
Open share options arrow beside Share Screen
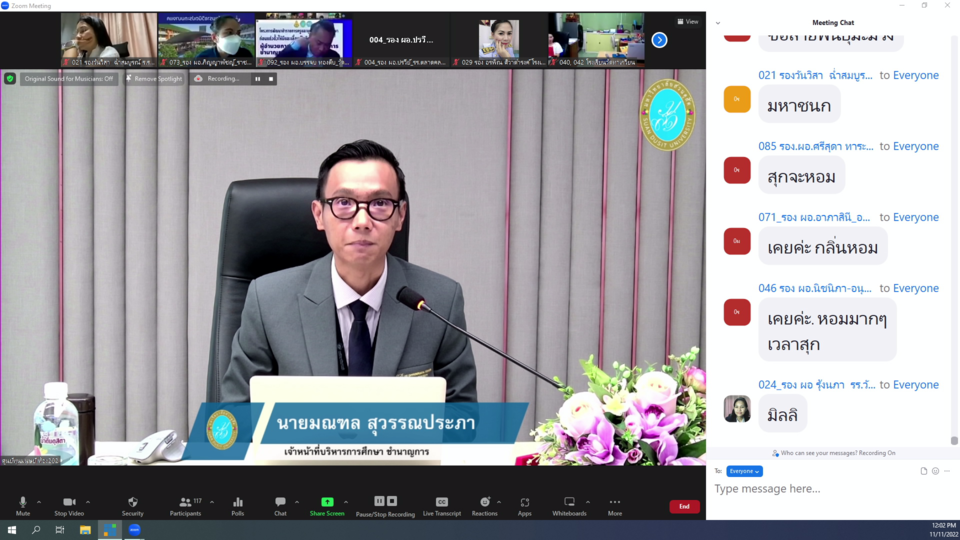click(346, 502)
